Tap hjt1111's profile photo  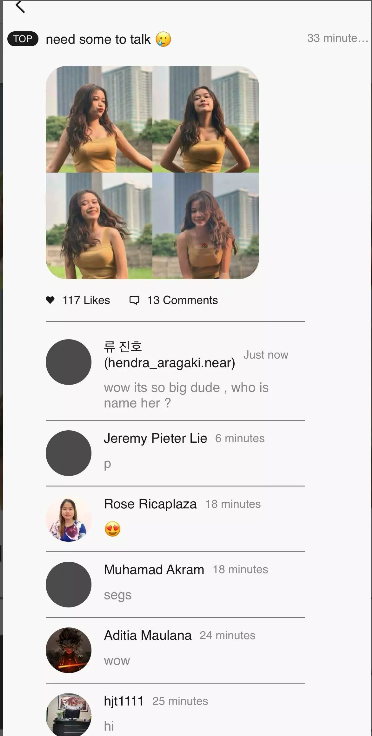click(x=68, y=714)
